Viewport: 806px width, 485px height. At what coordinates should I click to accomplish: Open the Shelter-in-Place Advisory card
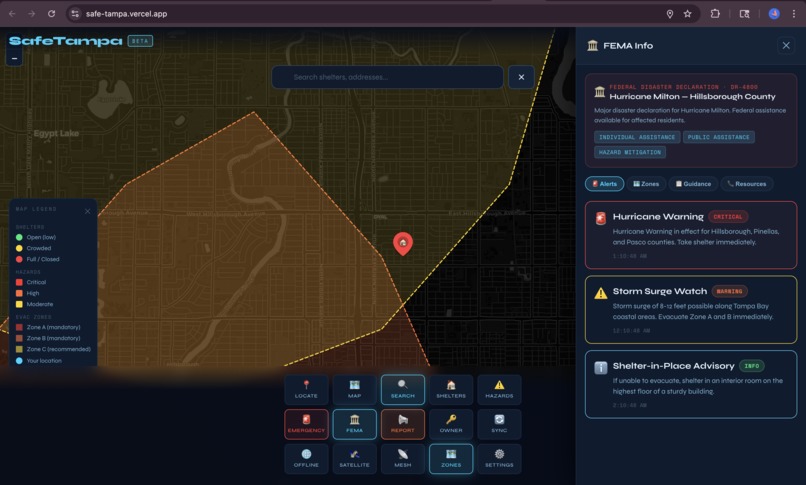tap(691, 384)
